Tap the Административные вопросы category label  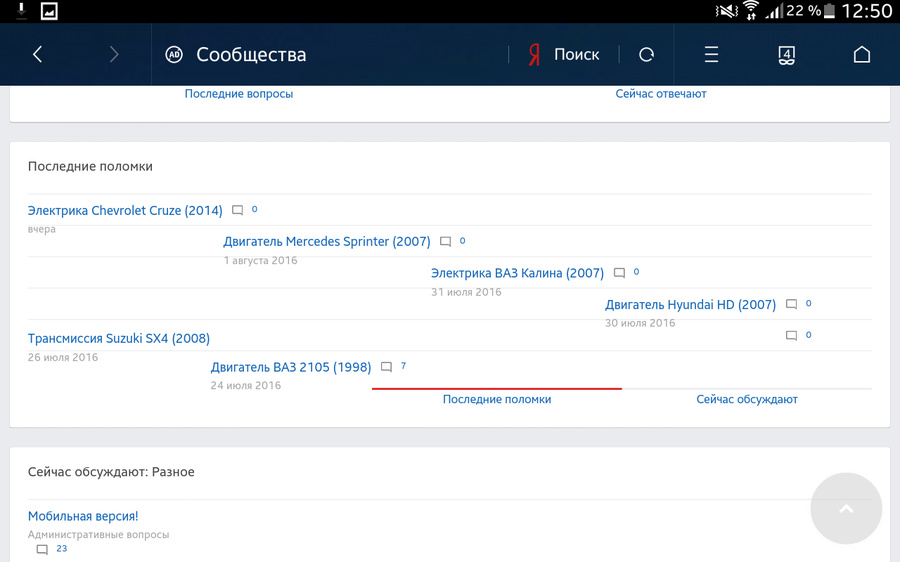[99, 534]
